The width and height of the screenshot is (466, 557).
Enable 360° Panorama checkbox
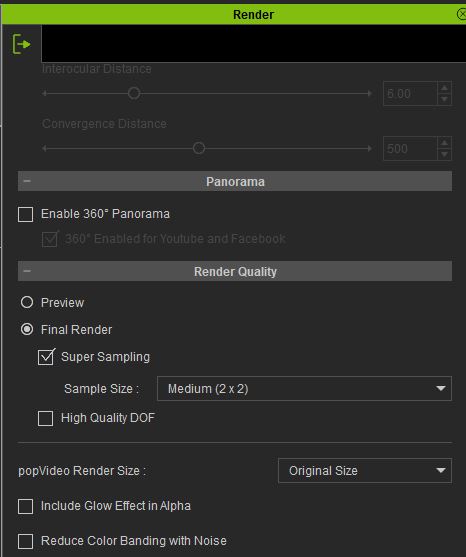pos(26,215)
